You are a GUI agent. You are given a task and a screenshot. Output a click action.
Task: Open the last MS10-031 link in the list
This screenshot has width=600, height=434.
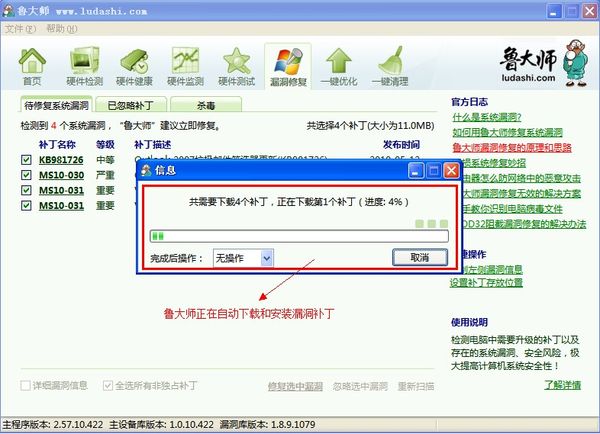pyautogui.click(x=62, y=206)
